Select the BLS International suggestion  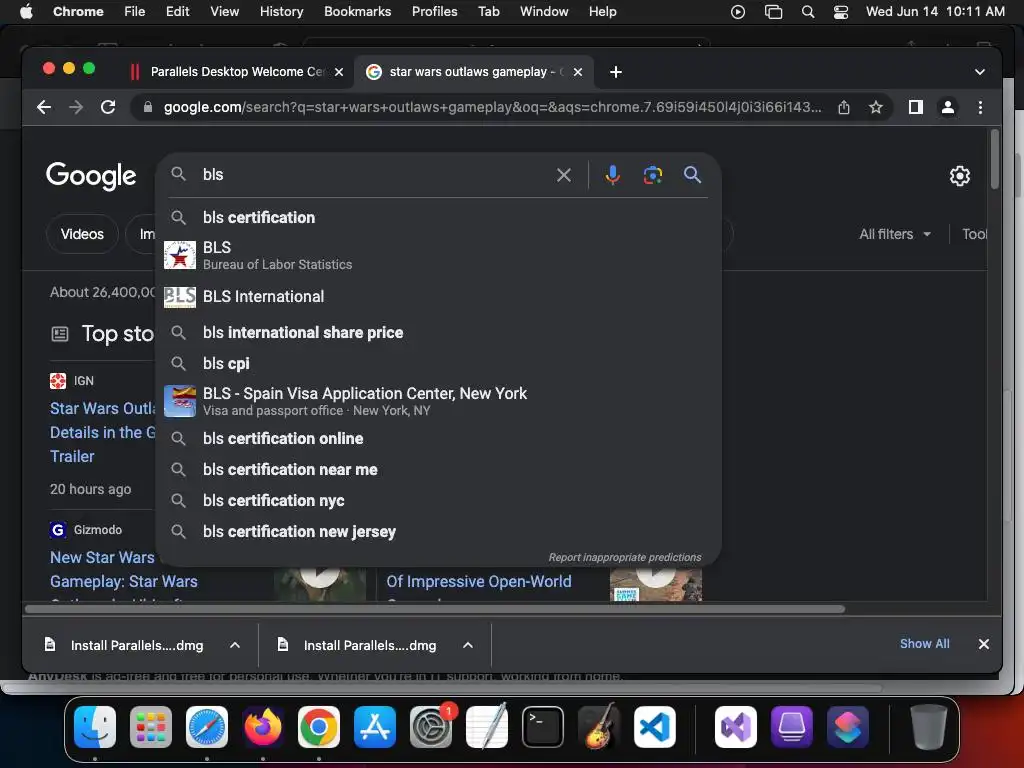[x=438, y=296]
